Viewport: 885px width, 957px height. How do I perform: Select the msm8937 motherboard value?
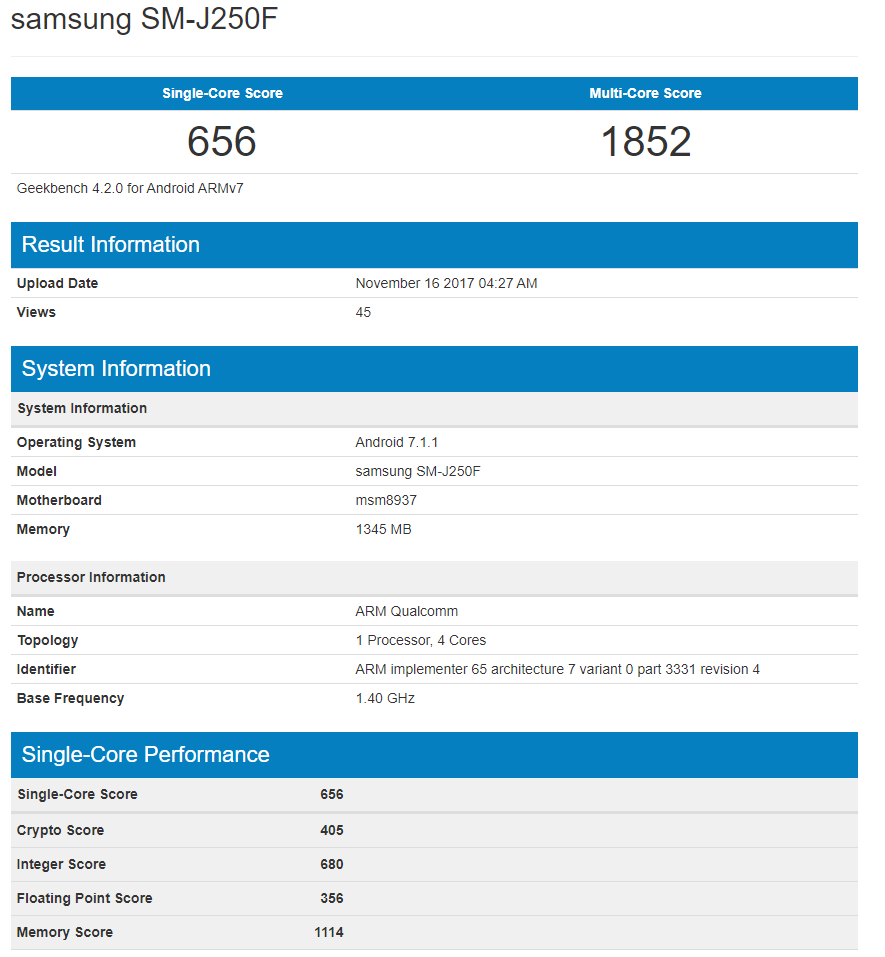coord(386,500)
